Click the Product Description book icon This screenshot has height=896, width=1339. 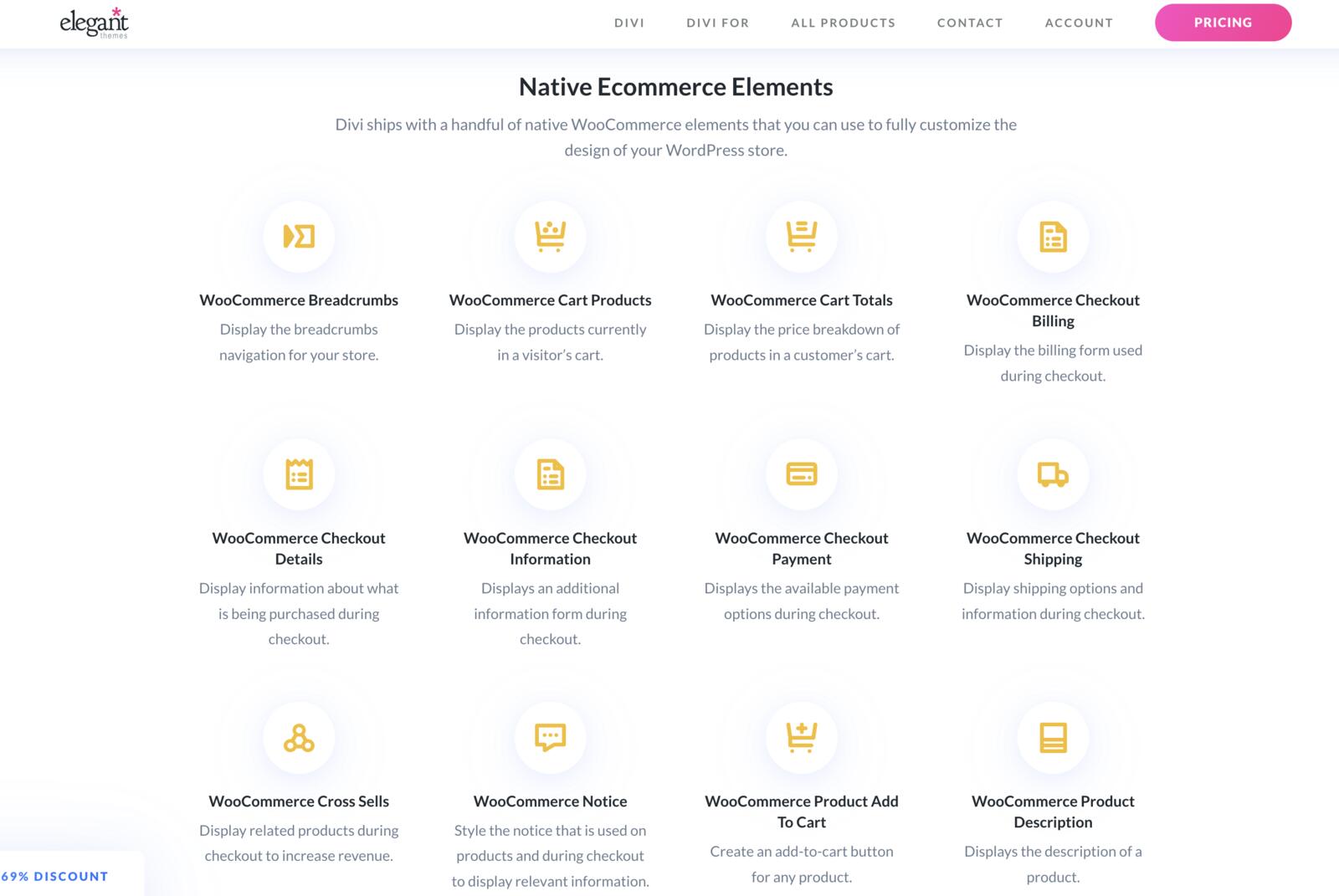coord(1053,738)
